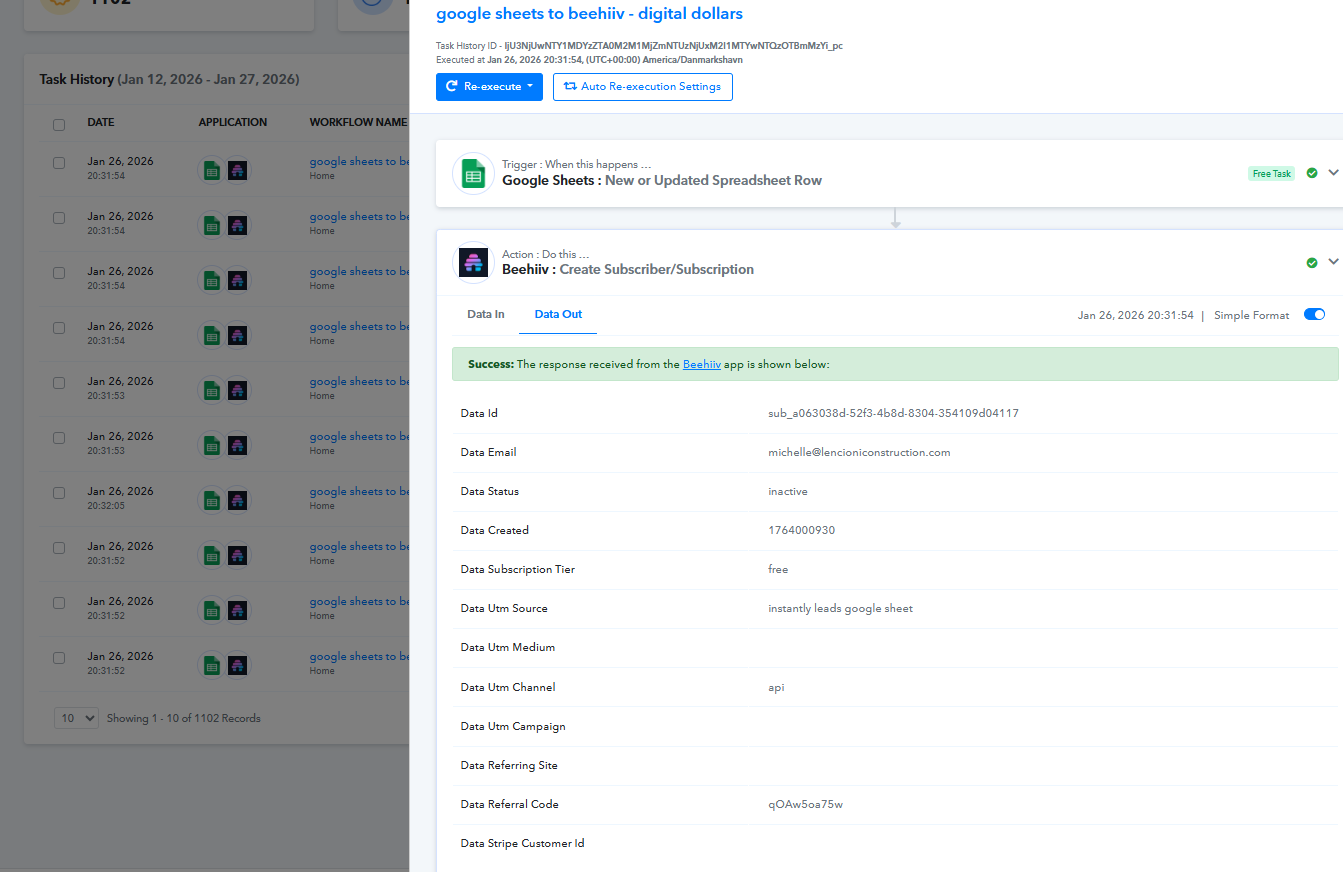Select the Data Out tab
Screen dimensions: 1343x872
558,314
